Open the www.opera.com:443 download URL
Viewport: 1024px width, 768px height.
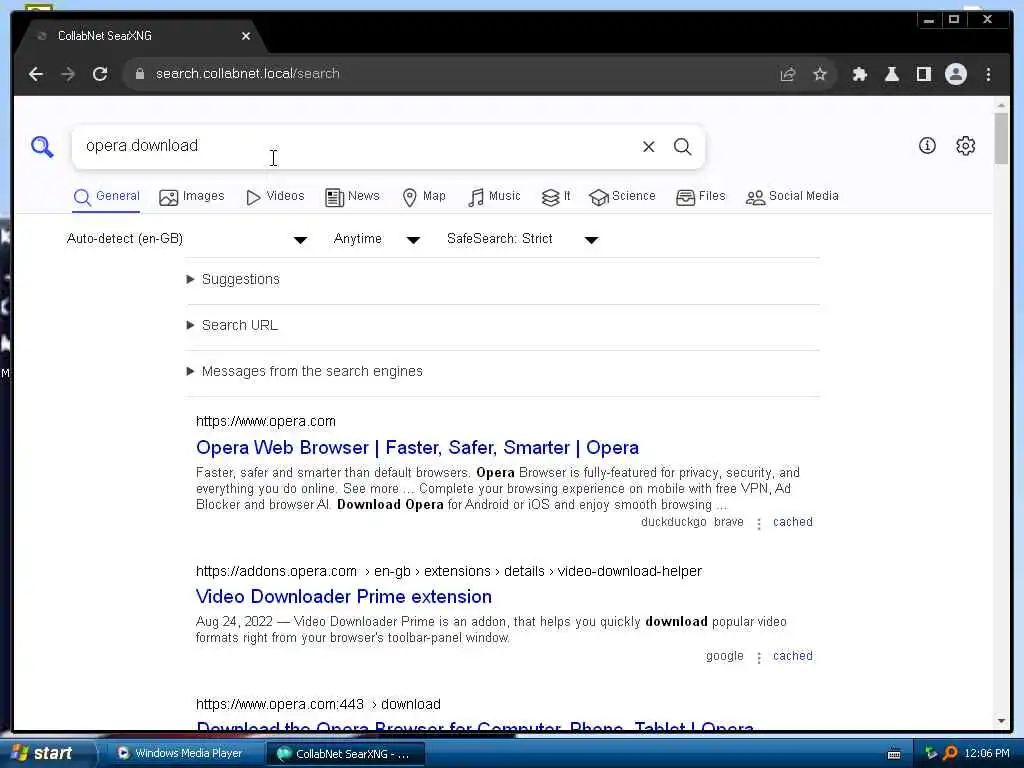coord(318,705)
